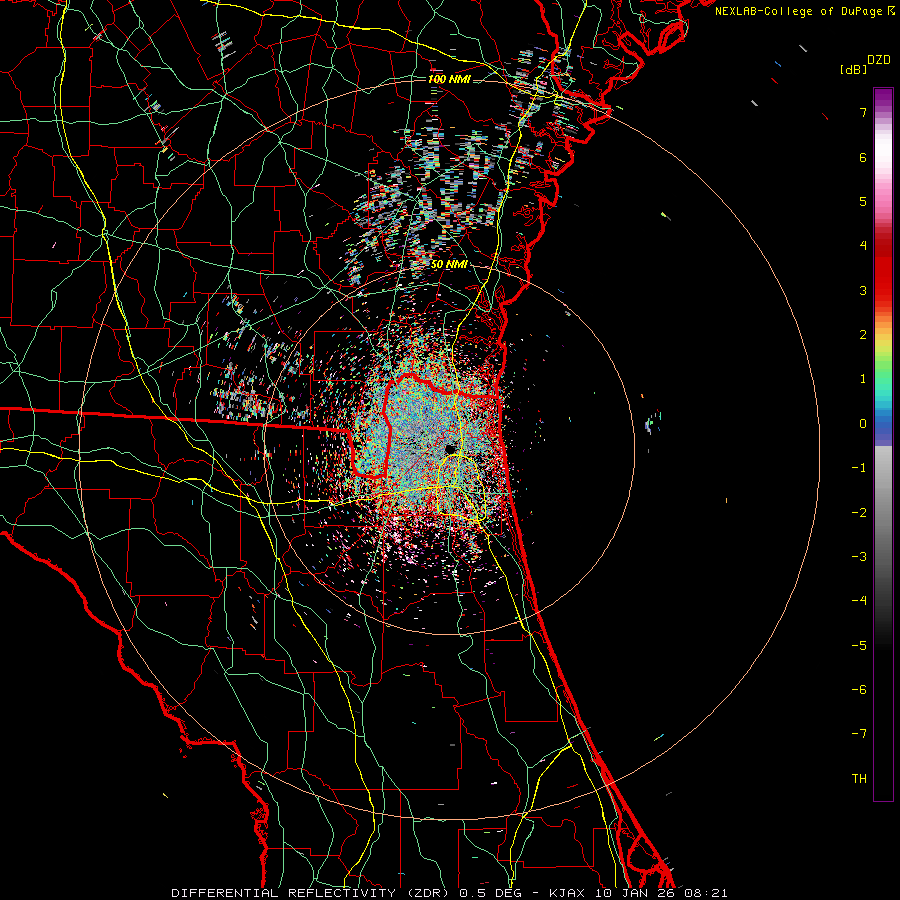Click the -3 value on the color scale
This screenshot has height=900, width=900.
tap(859, 557)
